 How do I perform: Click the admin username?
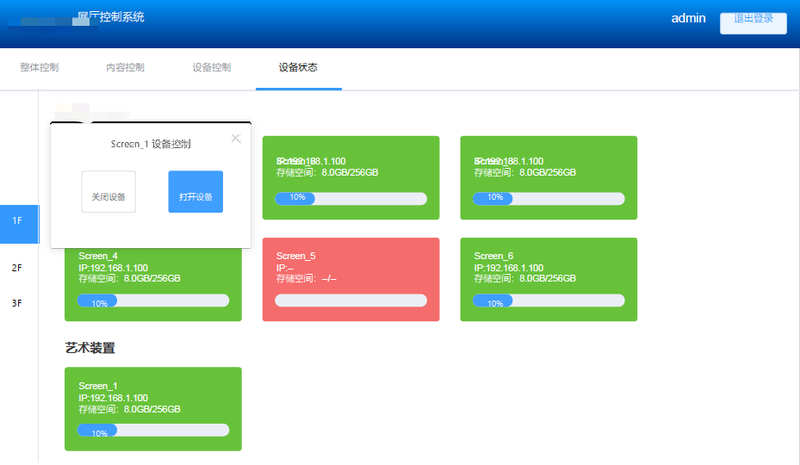point(688,18)
